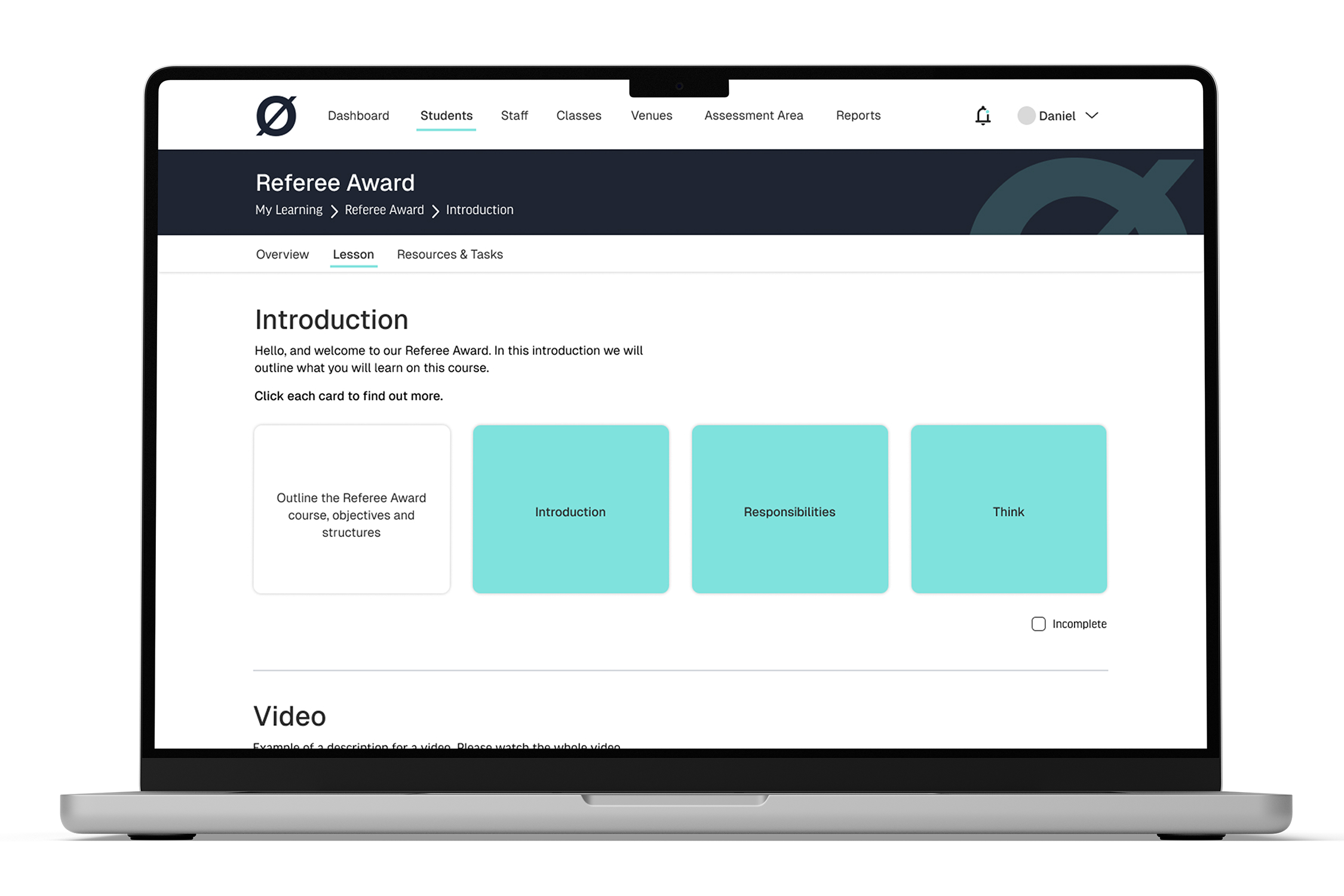The image size is (1344, 896).
Task: Follow the My Learning breadcrumb link
Action: (x=289, y=210)
